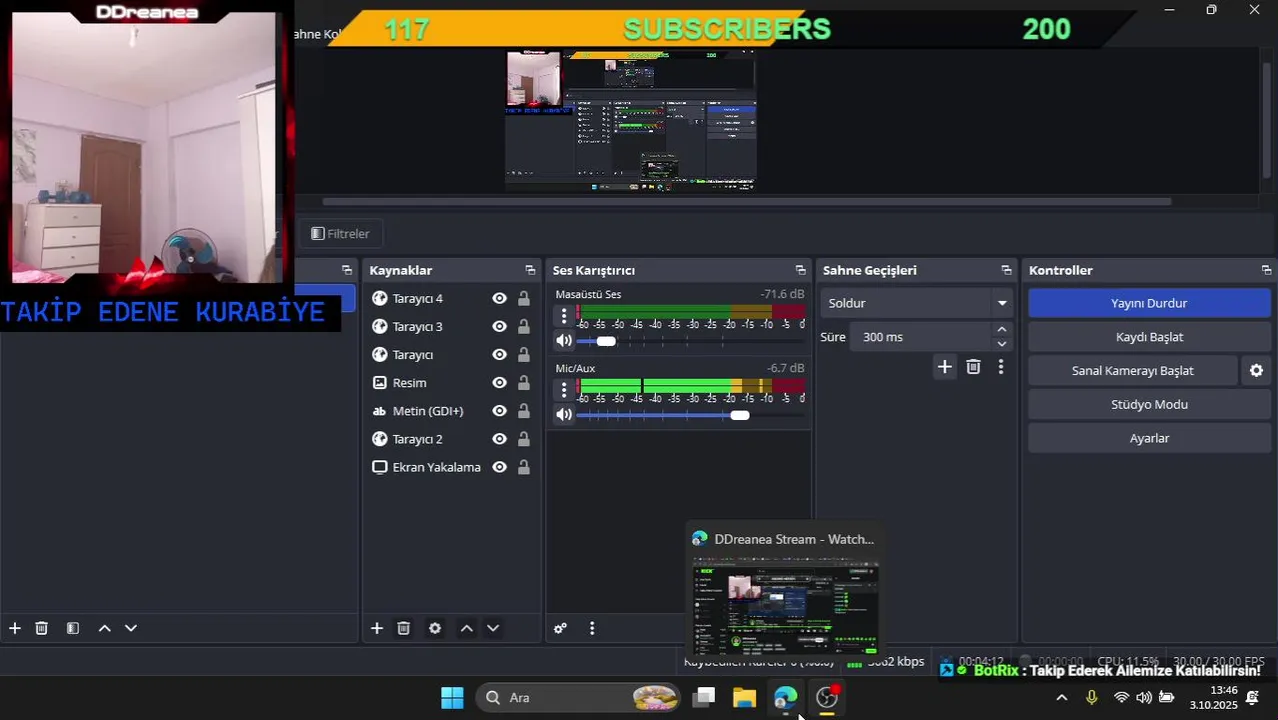1278x720 pixels.
Task: Toggle visibility of Tarayıcı 4 source
Action: click(499, 298)
